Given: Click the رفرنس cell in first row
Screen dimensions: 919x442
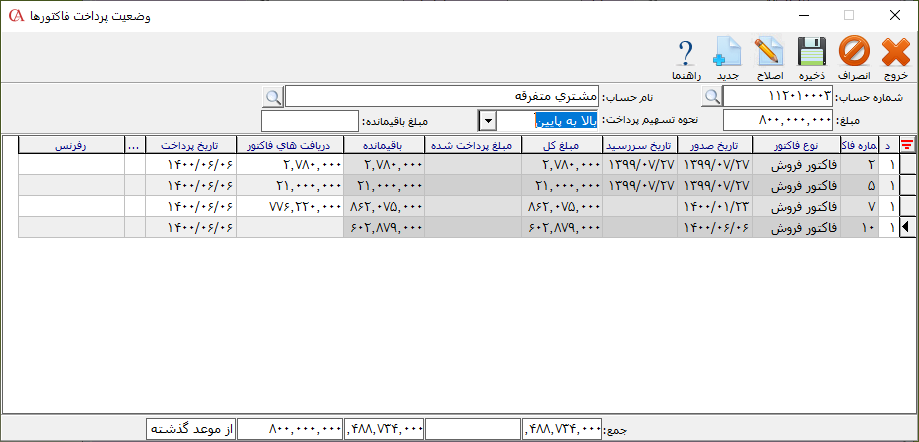Looking at the screenshot, I should click(x=72, y=163).
